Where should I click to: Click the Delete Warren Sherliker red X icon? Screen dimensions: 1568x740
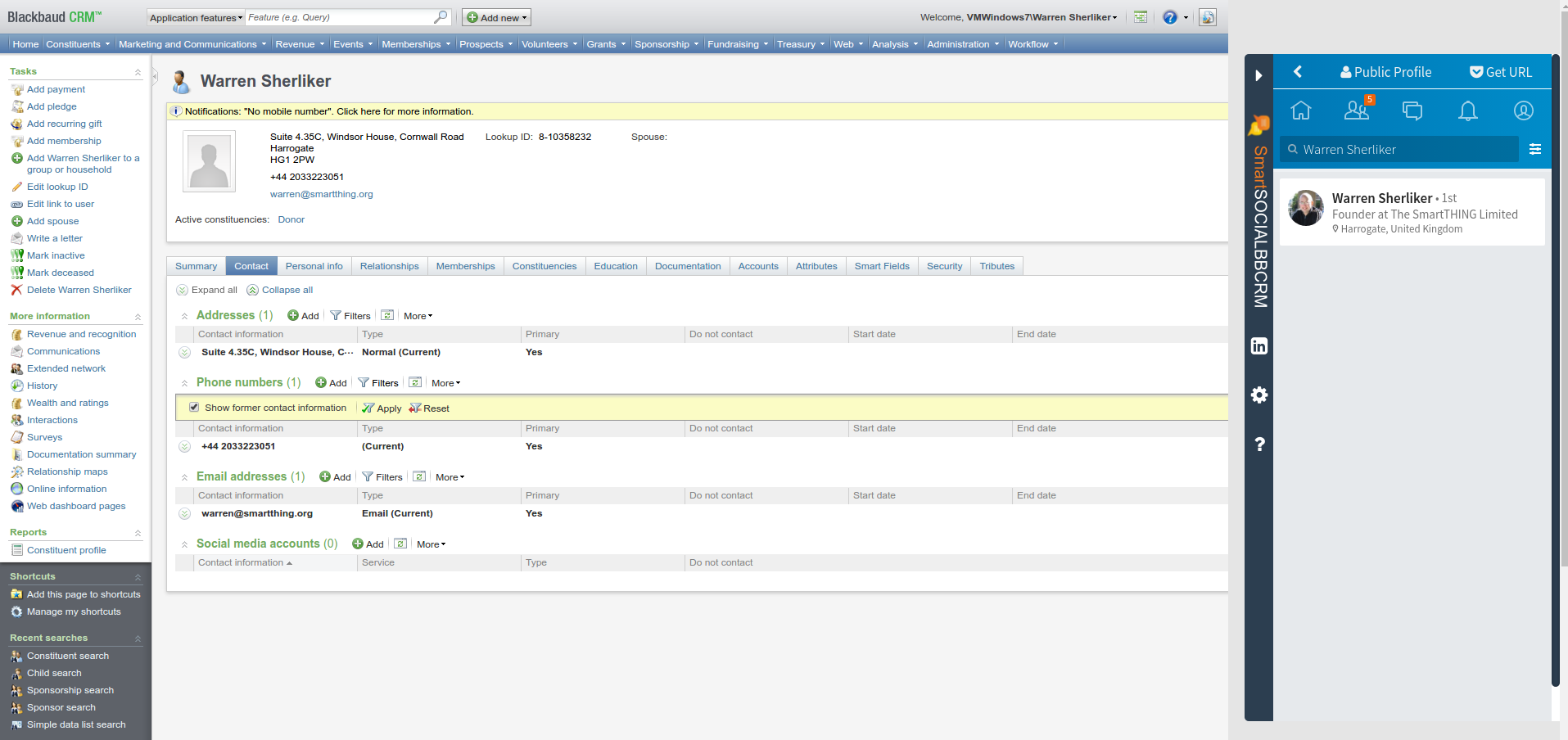16,290
